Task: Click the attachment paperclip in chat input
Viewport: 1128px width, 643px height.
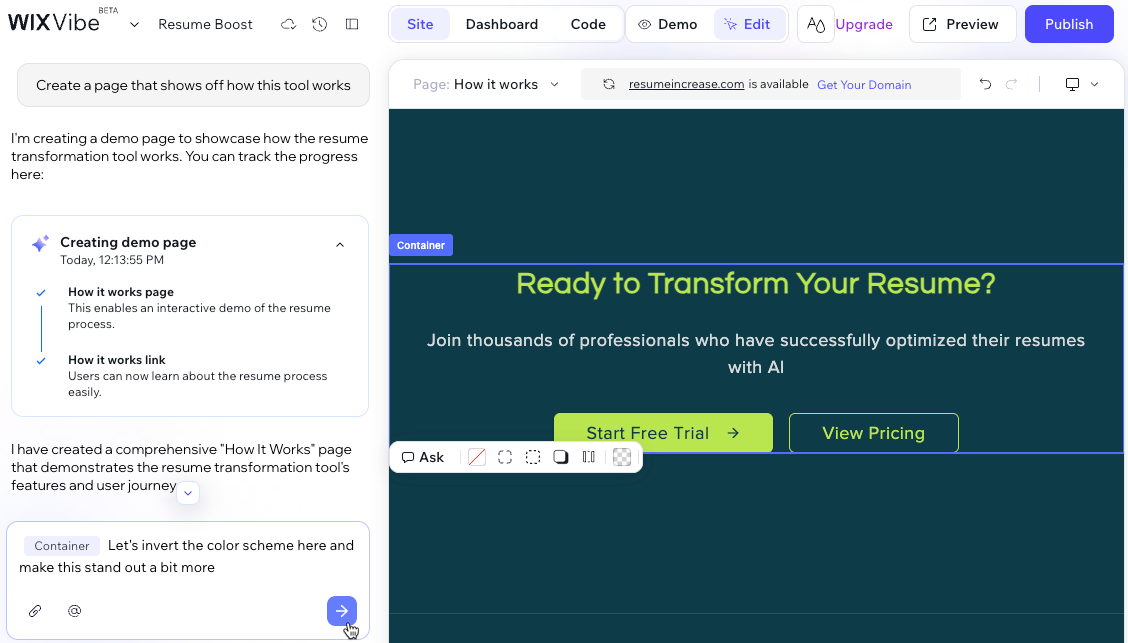Action: [x=36, y=610]
